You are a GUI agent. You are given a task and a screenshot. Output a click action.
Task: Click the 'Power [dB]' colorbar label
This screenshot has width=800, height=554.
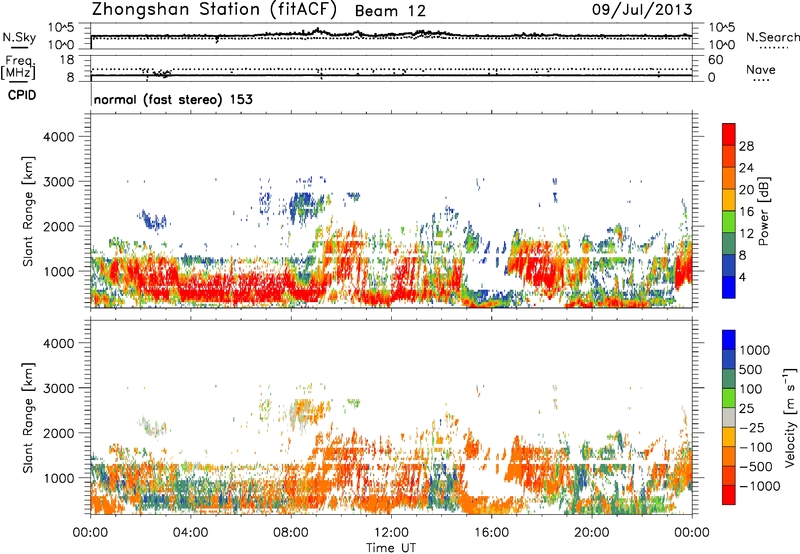click(x=763, y=211)
